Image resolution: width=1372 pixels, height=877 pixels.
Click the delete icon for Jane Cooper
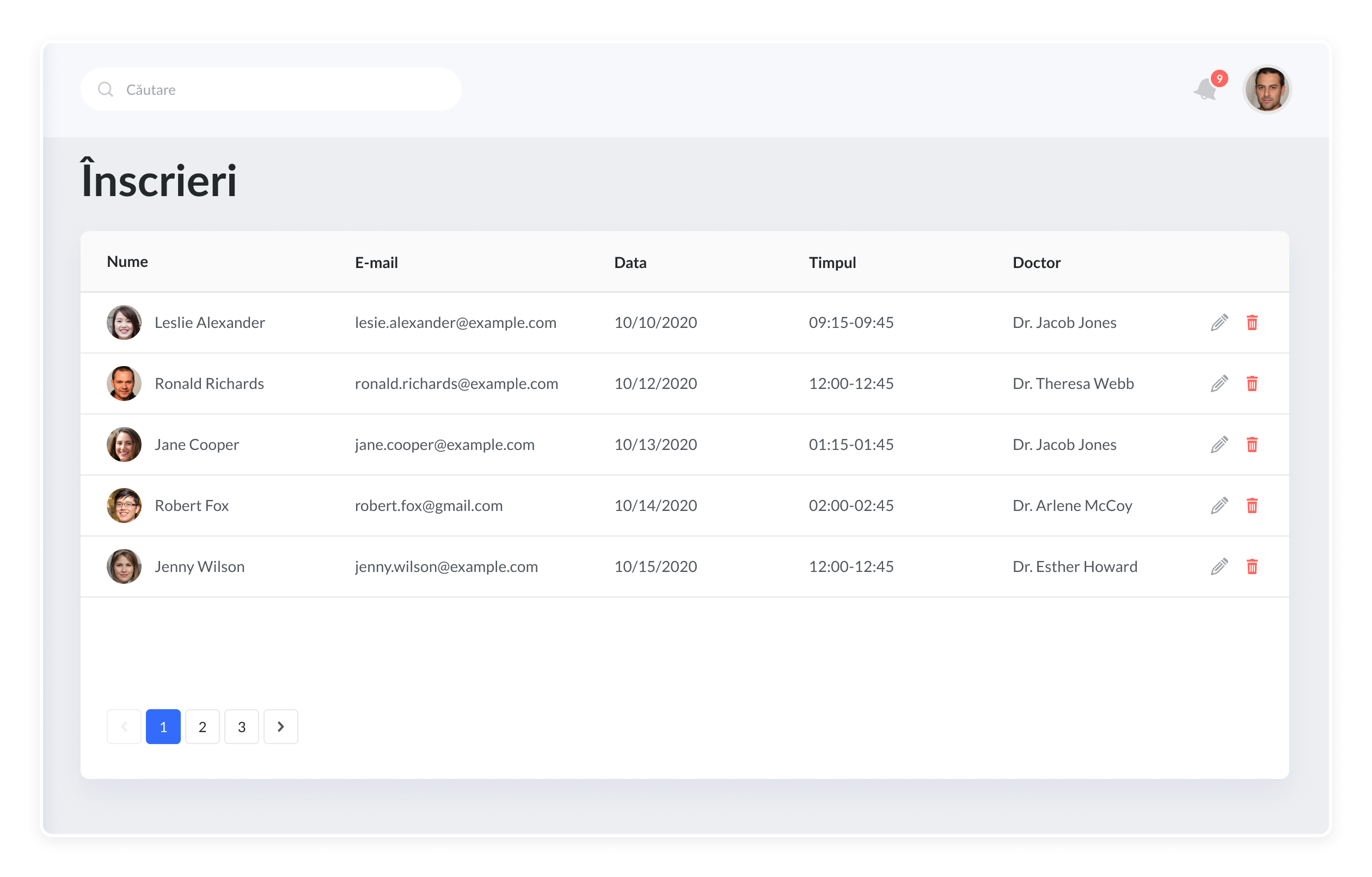pyautogui.click(x=1252, y=444)
